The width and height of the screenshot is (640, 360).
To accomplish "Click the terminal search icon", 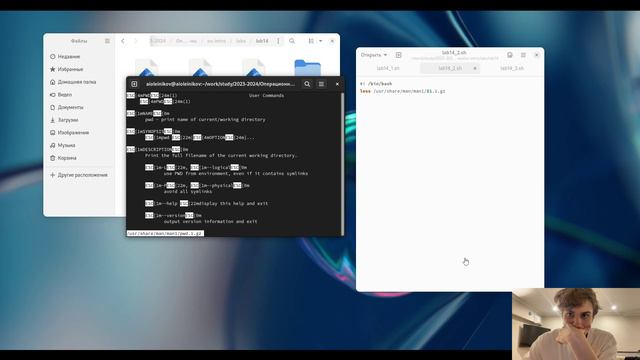I will point(307,84).
